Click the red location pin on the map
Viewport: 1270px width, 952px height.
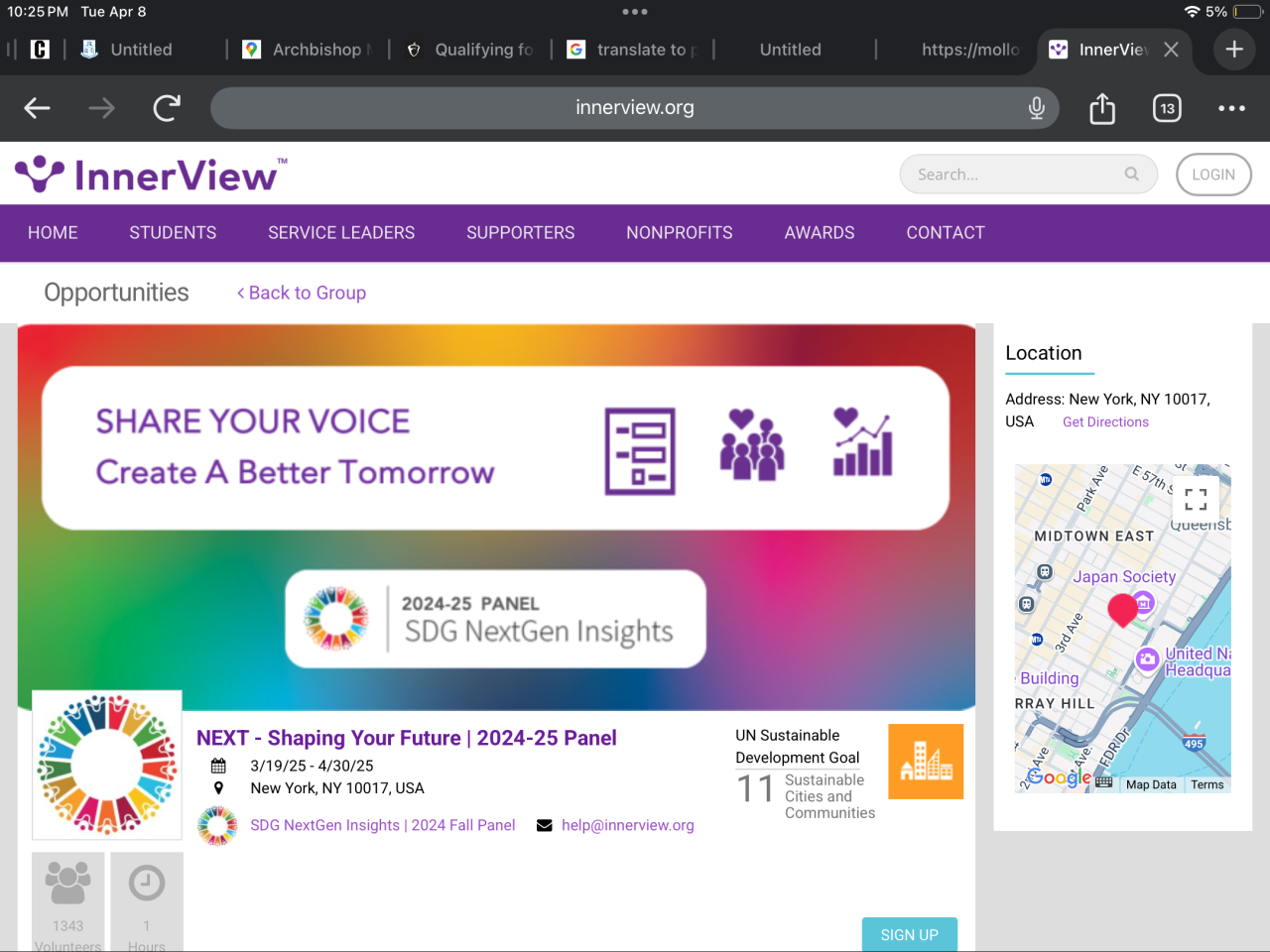1122,610
